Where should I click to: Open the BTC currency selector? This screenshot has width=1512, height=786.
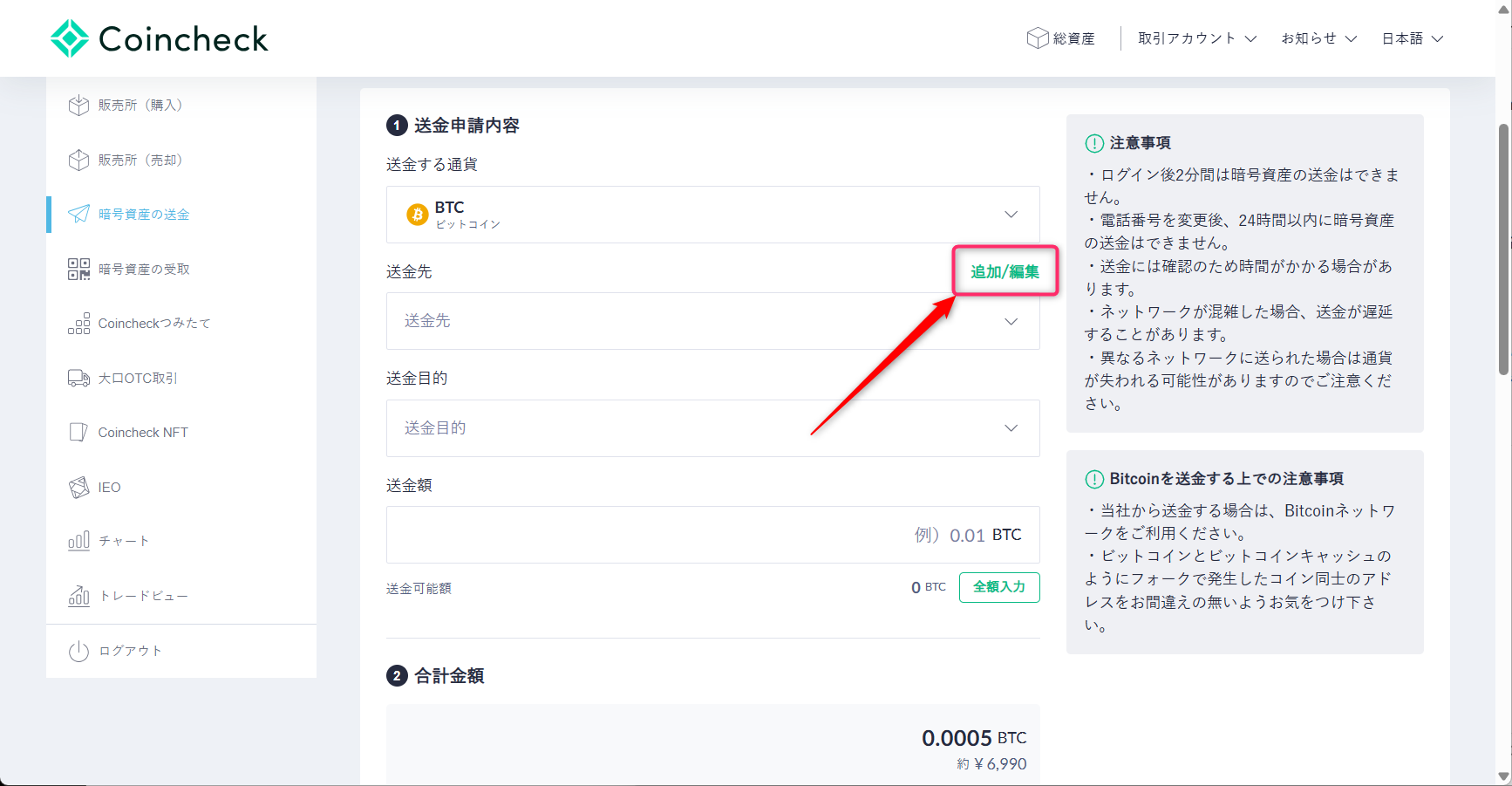point(712,214)
